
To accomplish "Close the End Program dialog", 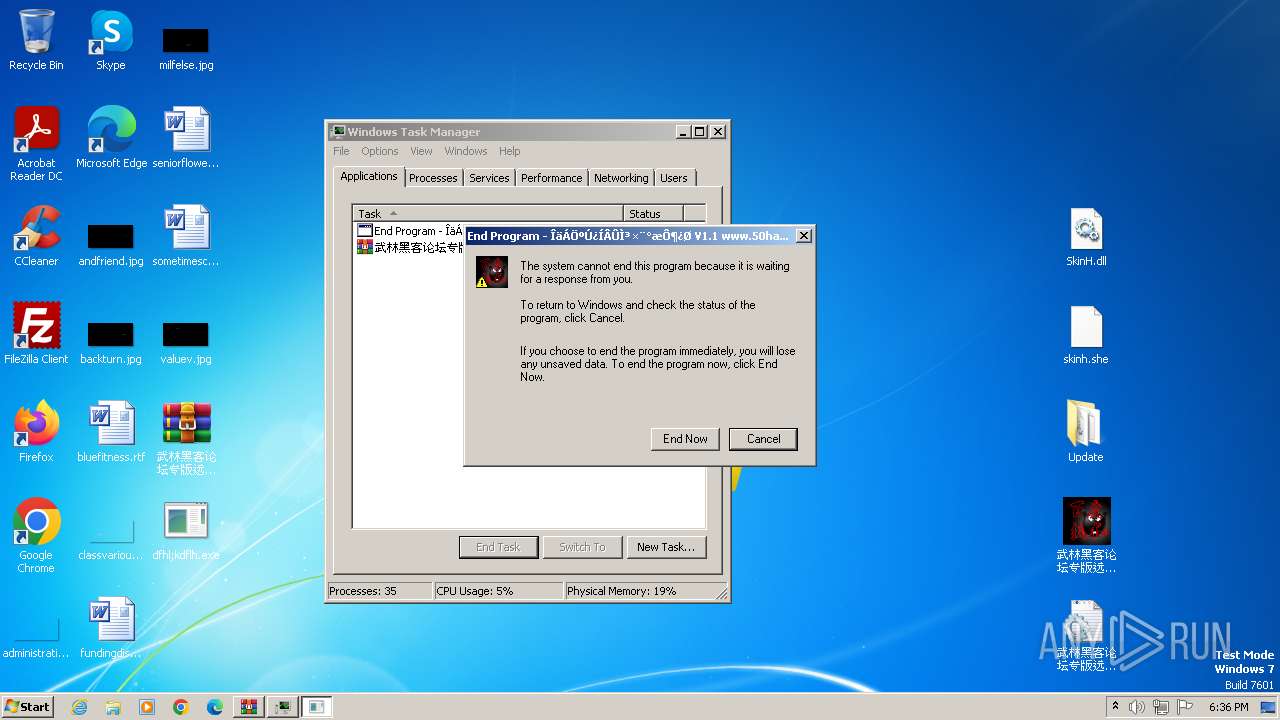I will (x=803, y=236).
